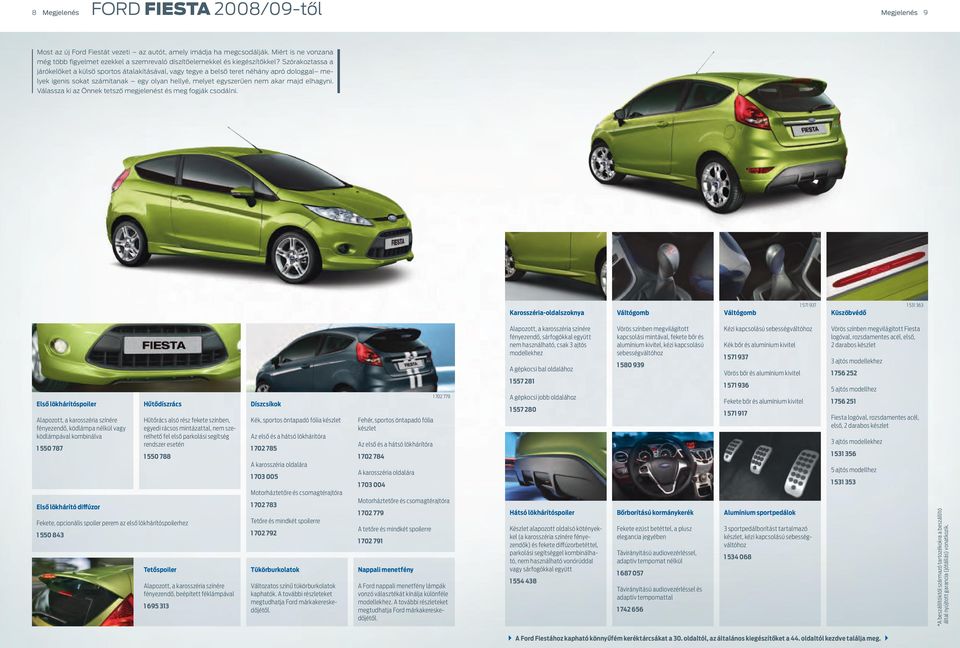This screenshot has height=648, width=960.
Task: Click the 'Hűtődíszrács' heading
Action: 162,404
